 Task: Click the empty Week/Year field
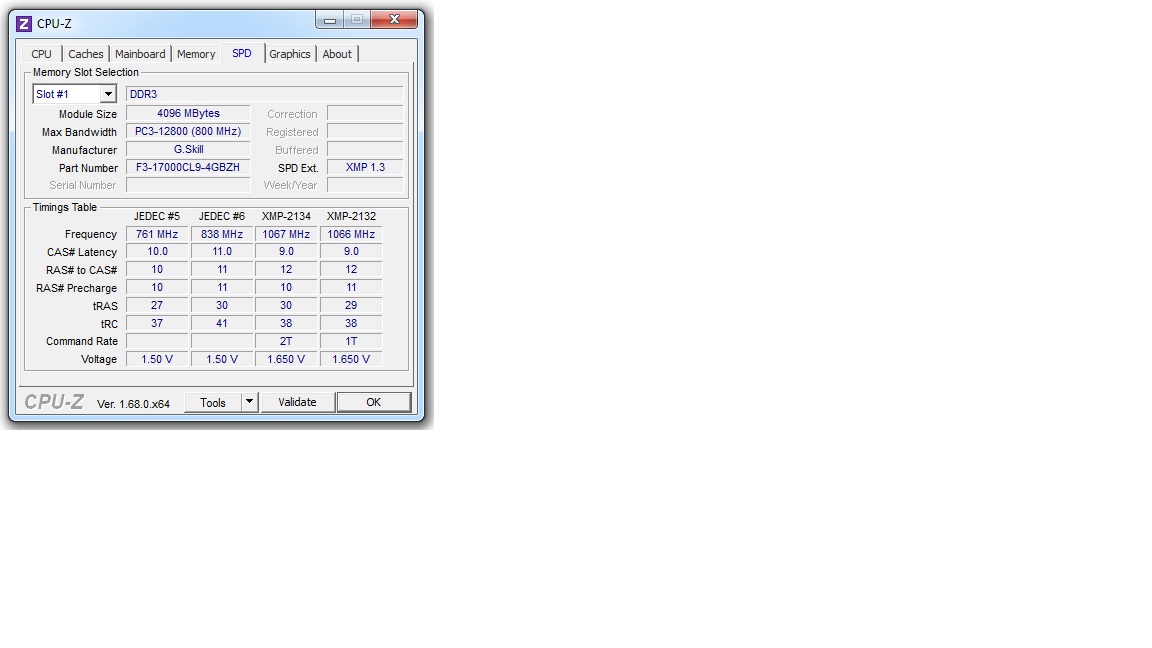click(x=365, y=185)
